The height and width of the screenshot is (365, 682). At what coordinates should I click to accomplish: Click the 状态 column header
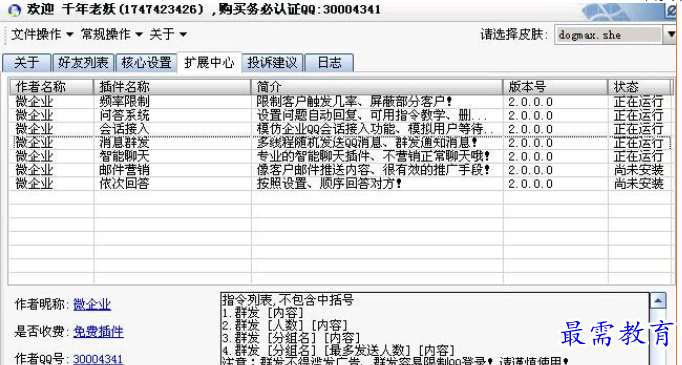(640, 87)
